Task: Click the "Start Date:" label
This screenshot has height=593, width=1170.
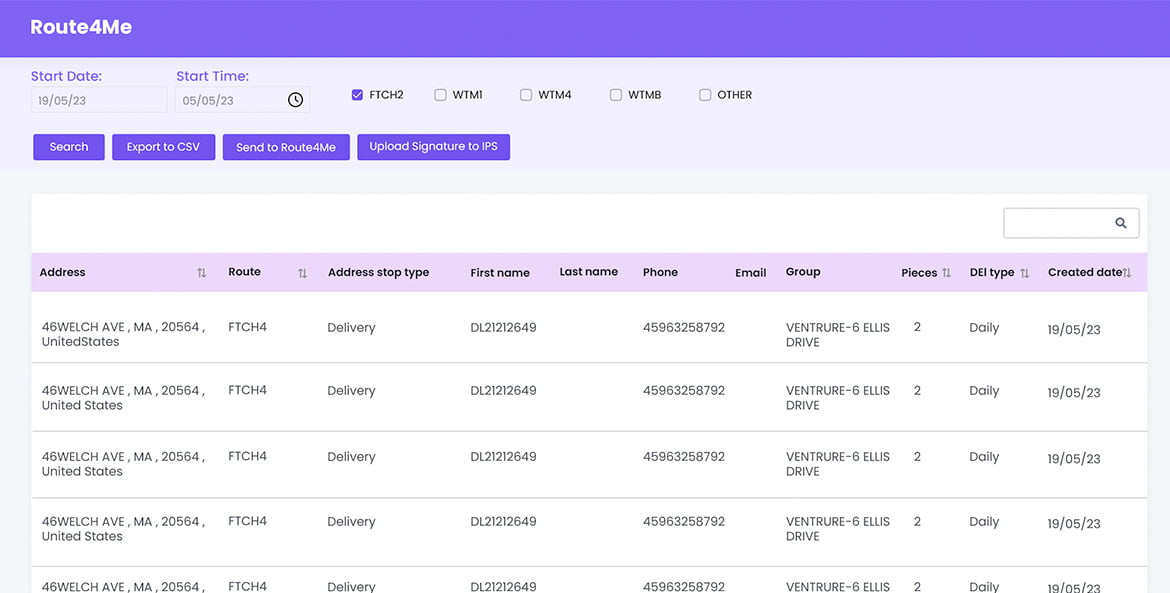Action: tap(66, 76)
